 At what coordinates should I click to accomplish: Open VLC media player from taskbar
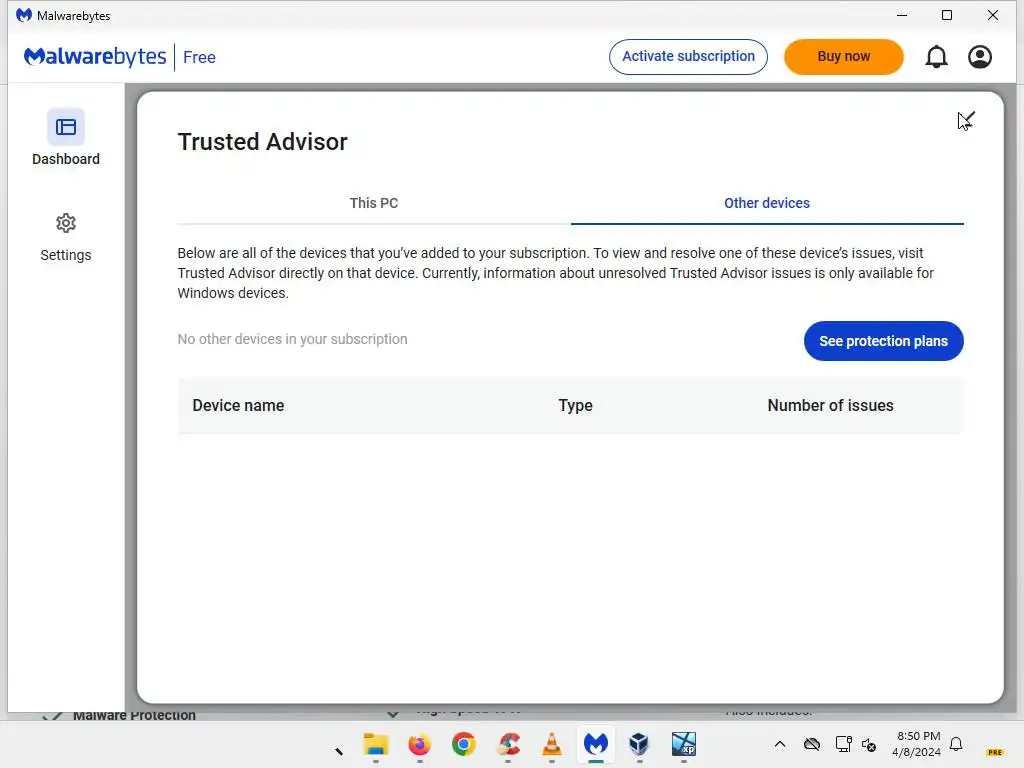(552, 744)
